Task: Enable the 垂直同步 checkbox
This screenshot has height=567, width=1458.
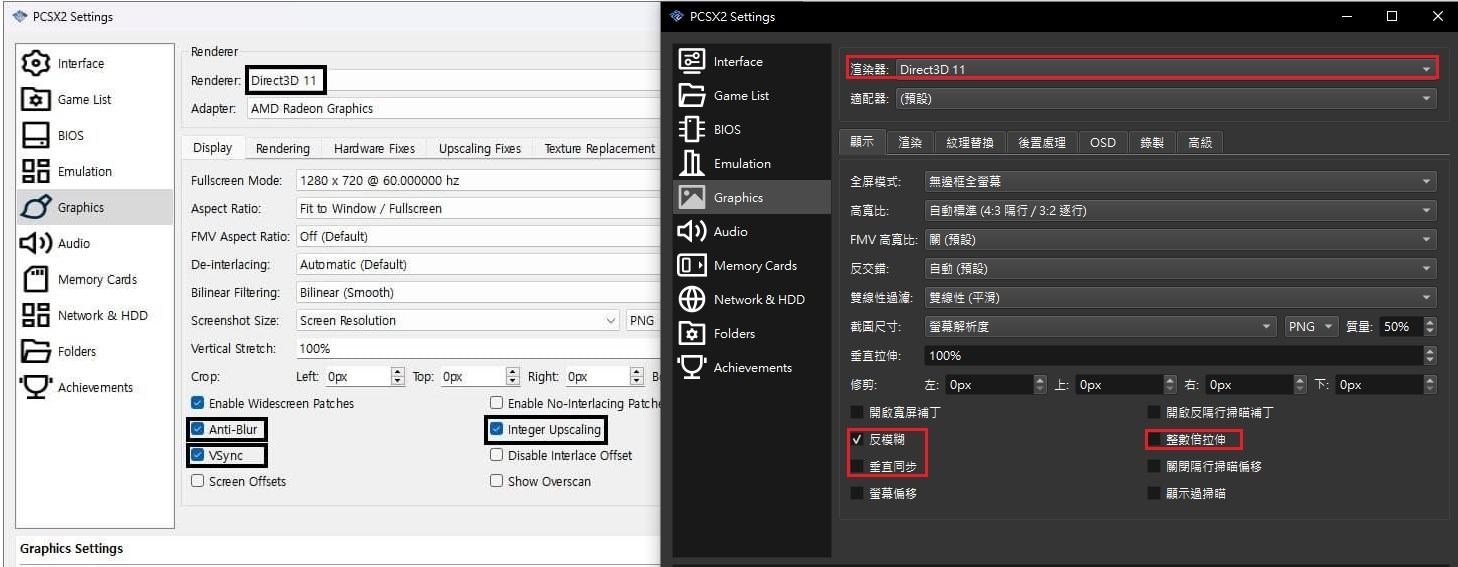Action: 856,466
